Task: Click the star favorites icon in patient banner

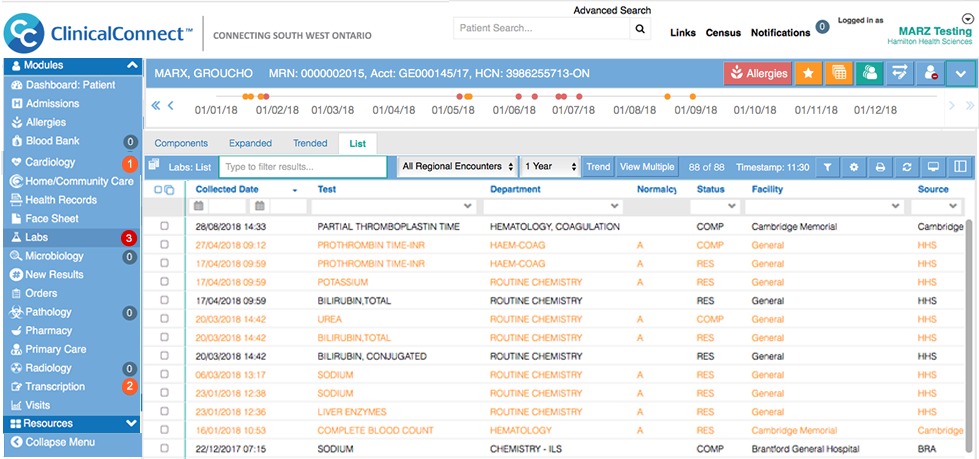Action: (x=808, y=74)
